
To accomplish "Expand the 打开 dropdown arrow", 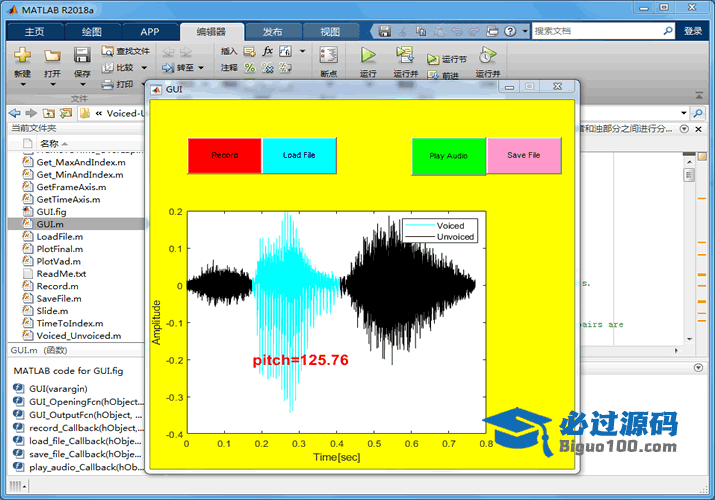I will tap(52, 84).
